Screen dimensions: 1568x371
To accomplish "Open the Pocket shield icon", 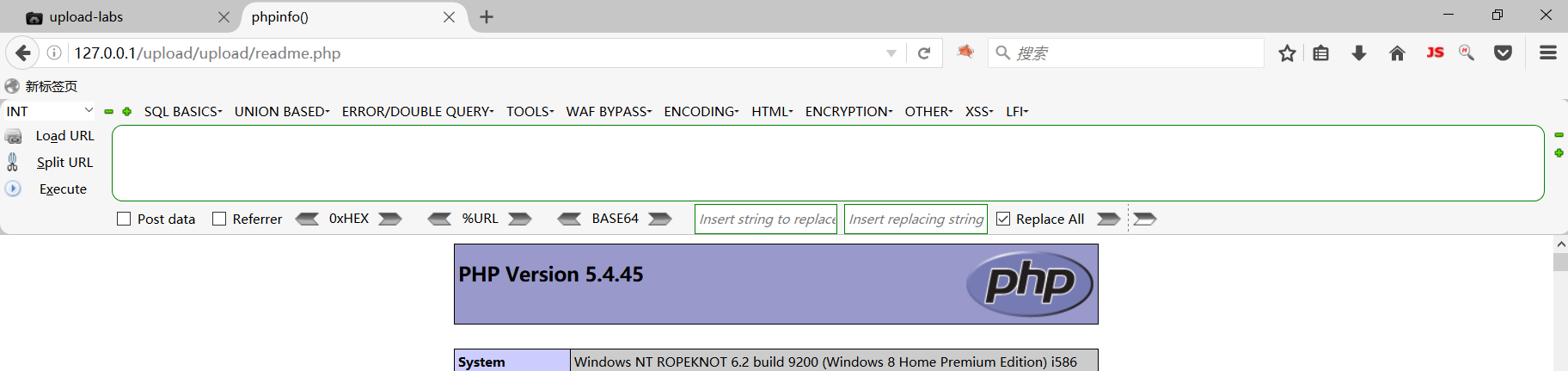I will point(1503,53).
